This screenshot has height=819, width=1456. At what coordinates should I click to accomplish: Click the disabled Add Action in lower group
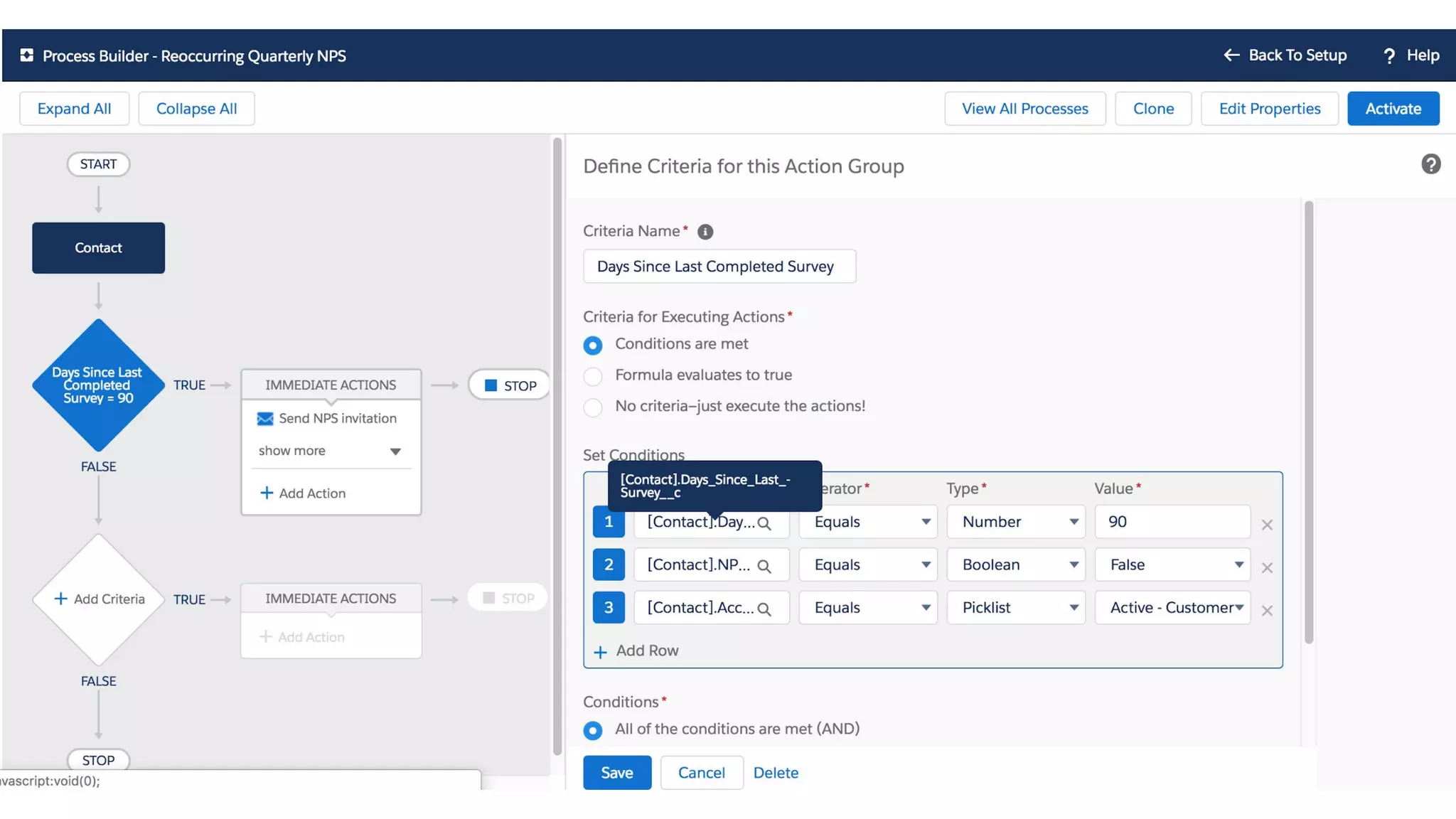[x=302, y=637]
